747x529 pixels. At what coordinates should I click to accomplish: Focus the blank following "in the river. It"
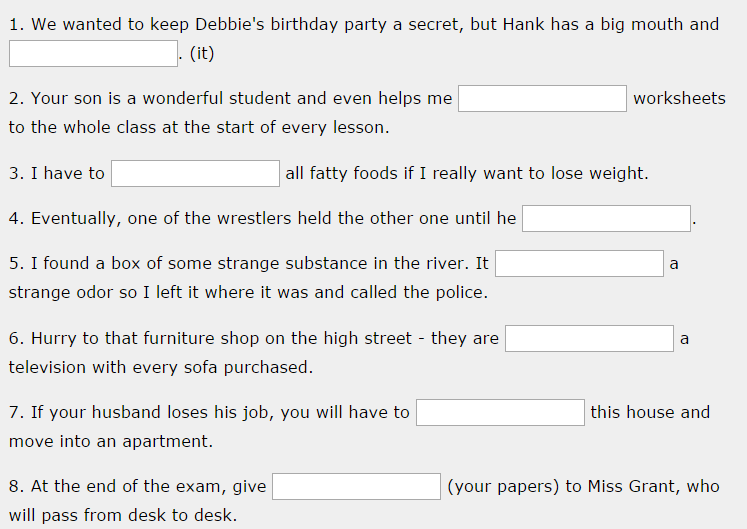pos(579,263)
